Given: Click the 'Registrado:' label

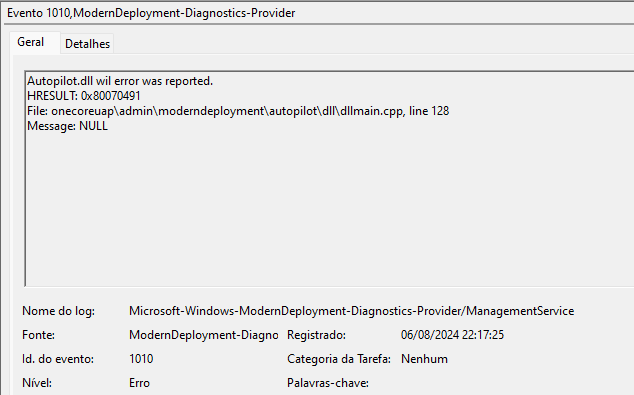Looking at the screenshot, I should [x=316, y=335].
